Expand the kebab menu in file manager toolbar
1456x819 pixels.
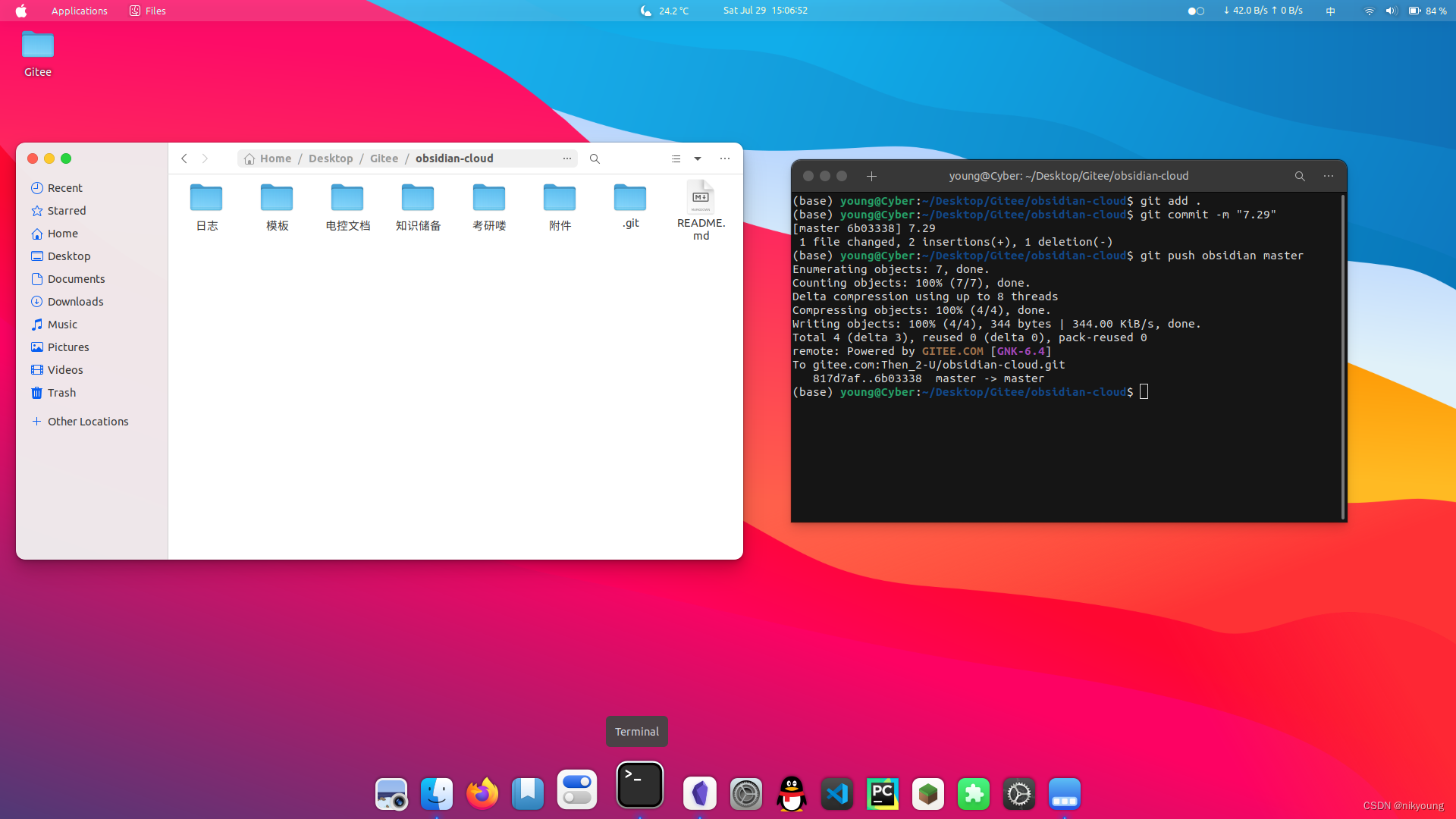[725, 158]
